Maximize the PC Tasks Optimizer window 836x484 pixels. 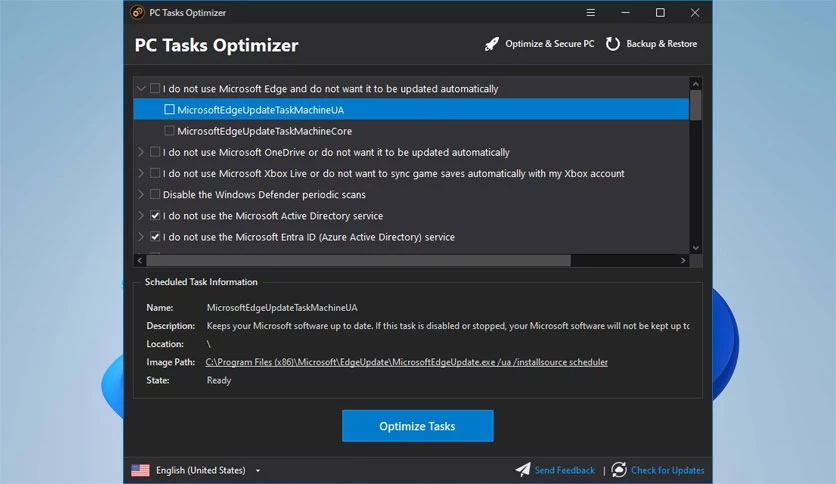(x=660, y=12)
